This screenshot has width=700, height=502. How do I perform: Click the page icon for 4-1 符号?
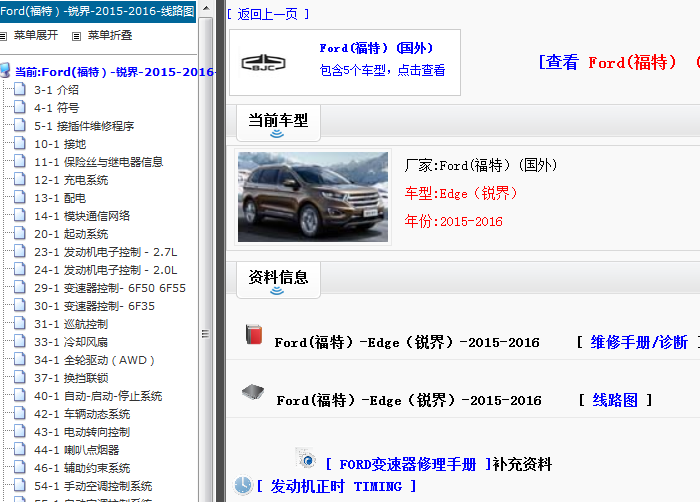pos(20,107)
